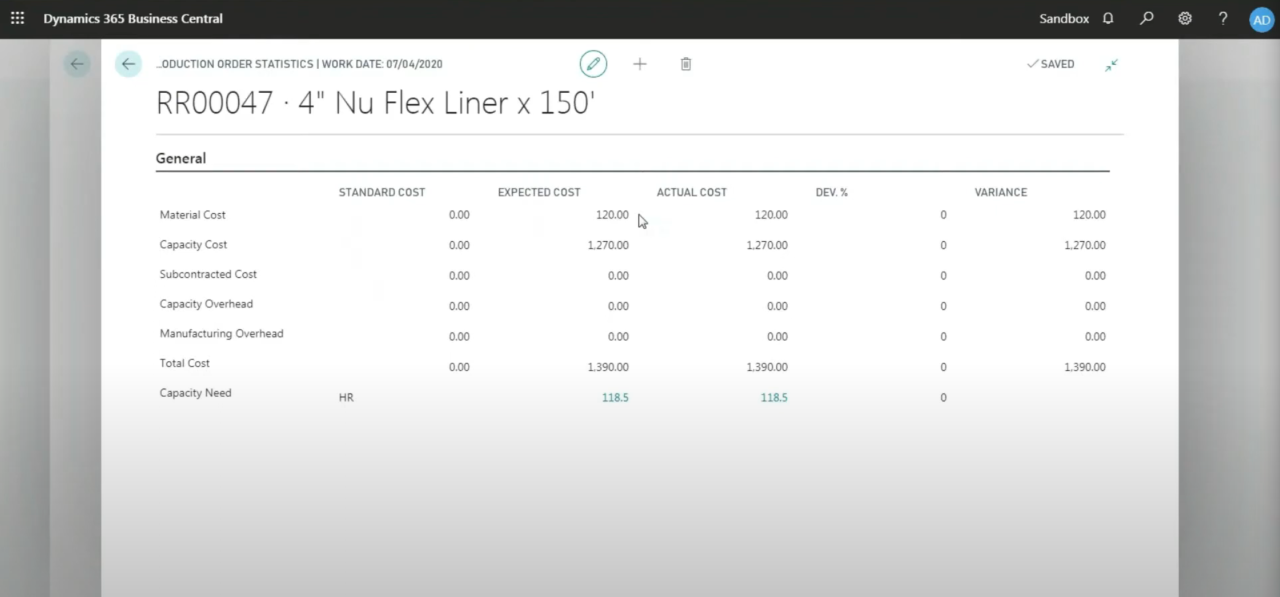Click Capacity Need Dev. % value 0
1280x597 pixels.
pos(943,398)
